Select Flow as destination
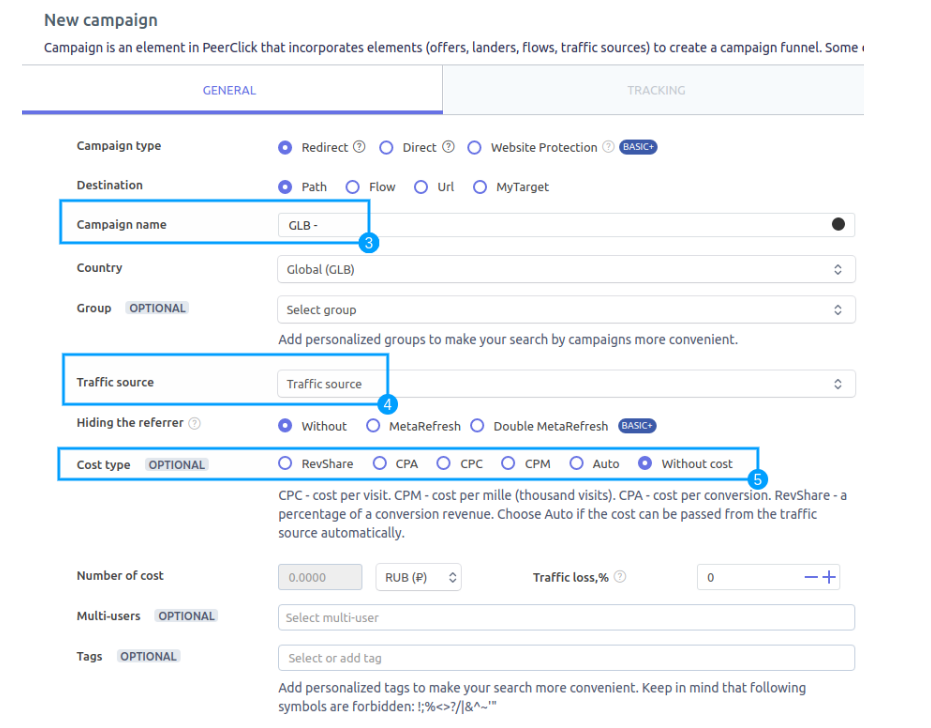The image size is (931, 728). click(353, 187)
